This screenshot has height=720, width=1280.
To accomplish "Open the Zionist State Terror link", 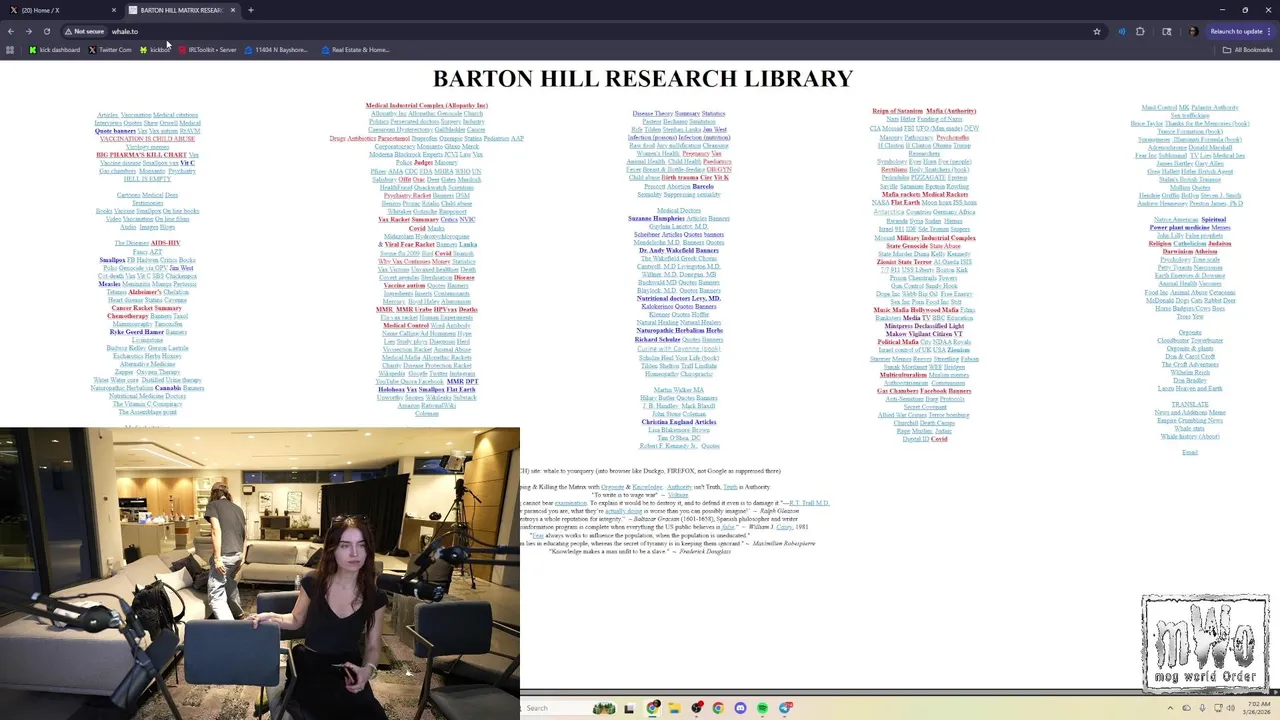I will pos(903,262).
